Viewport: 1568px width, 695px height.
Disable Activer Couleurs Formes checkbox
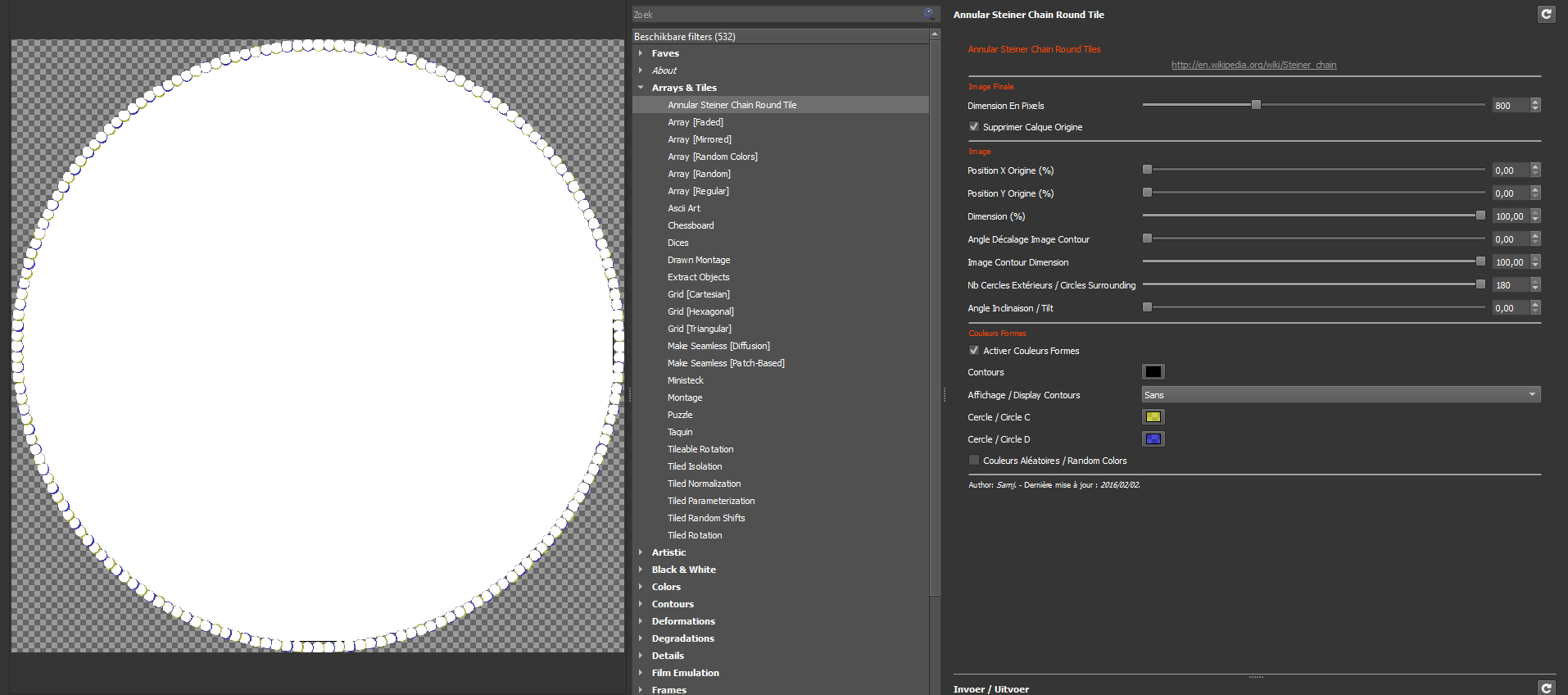(974, 351)
